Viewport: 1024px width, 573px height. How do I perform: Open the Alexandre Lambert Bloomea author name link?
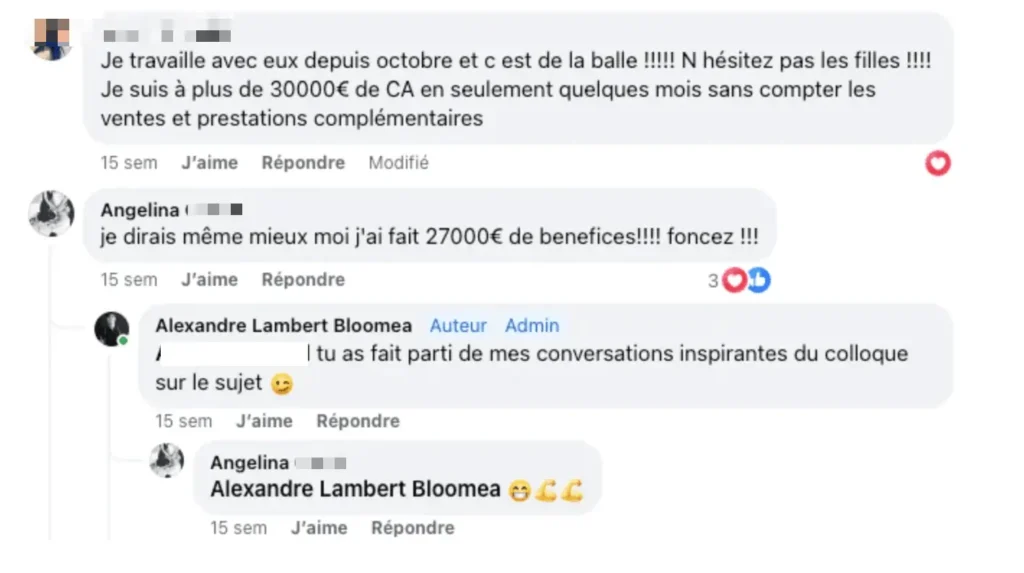284,326
